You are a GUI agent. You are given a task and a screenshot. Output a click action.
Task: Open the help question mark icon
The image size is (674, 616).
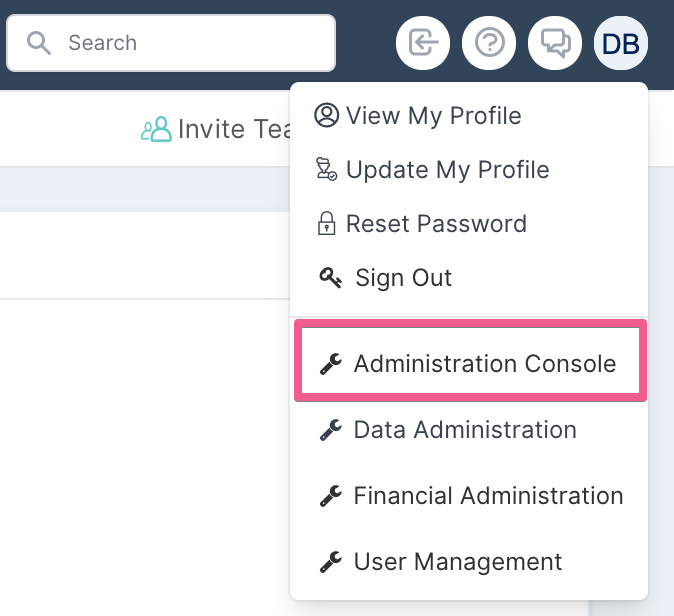click(489, 43)
